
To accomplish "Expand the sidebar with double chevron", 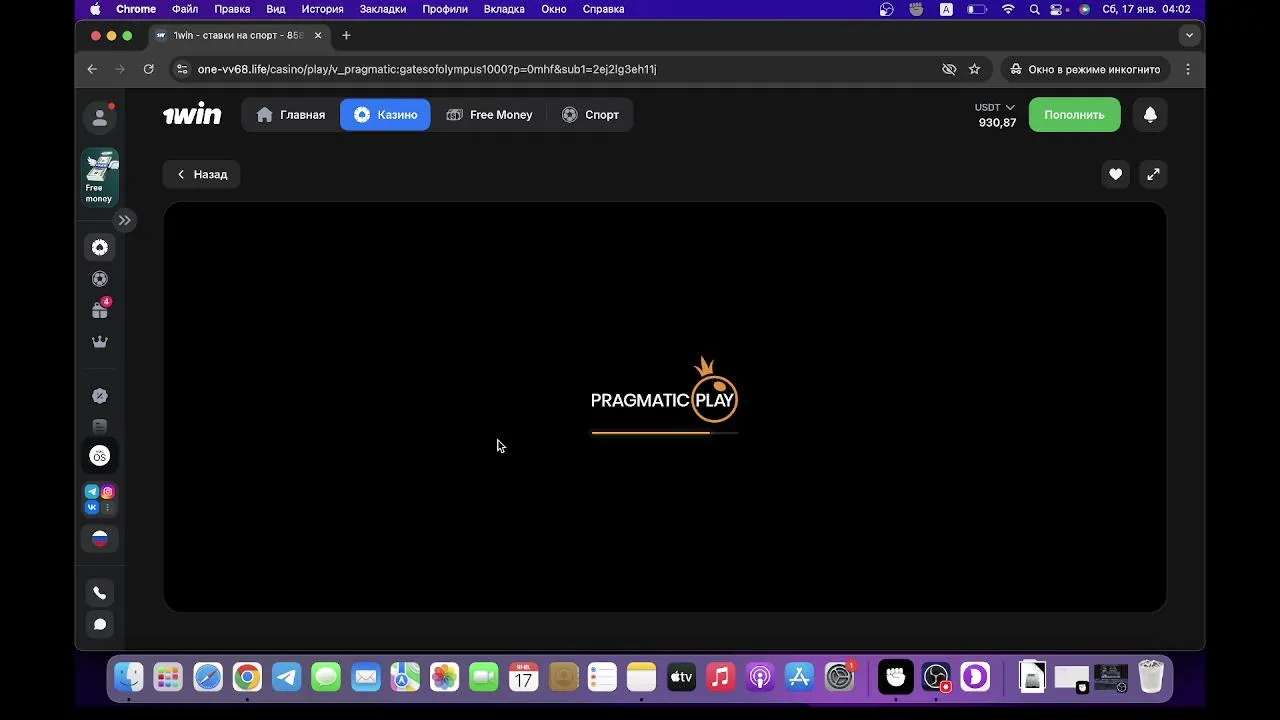I will [124, 220].
